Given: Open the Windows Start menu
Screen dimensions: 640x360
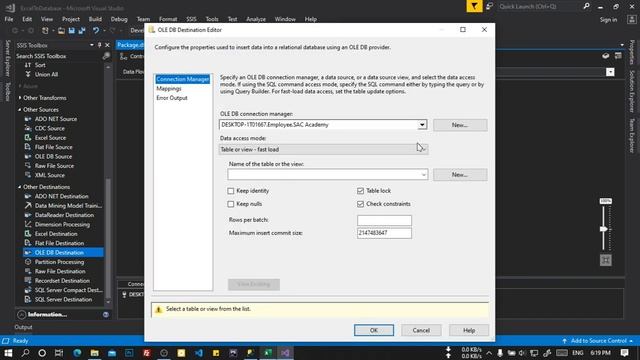Looking at the screenshot, I should click(x=8, y=353).
